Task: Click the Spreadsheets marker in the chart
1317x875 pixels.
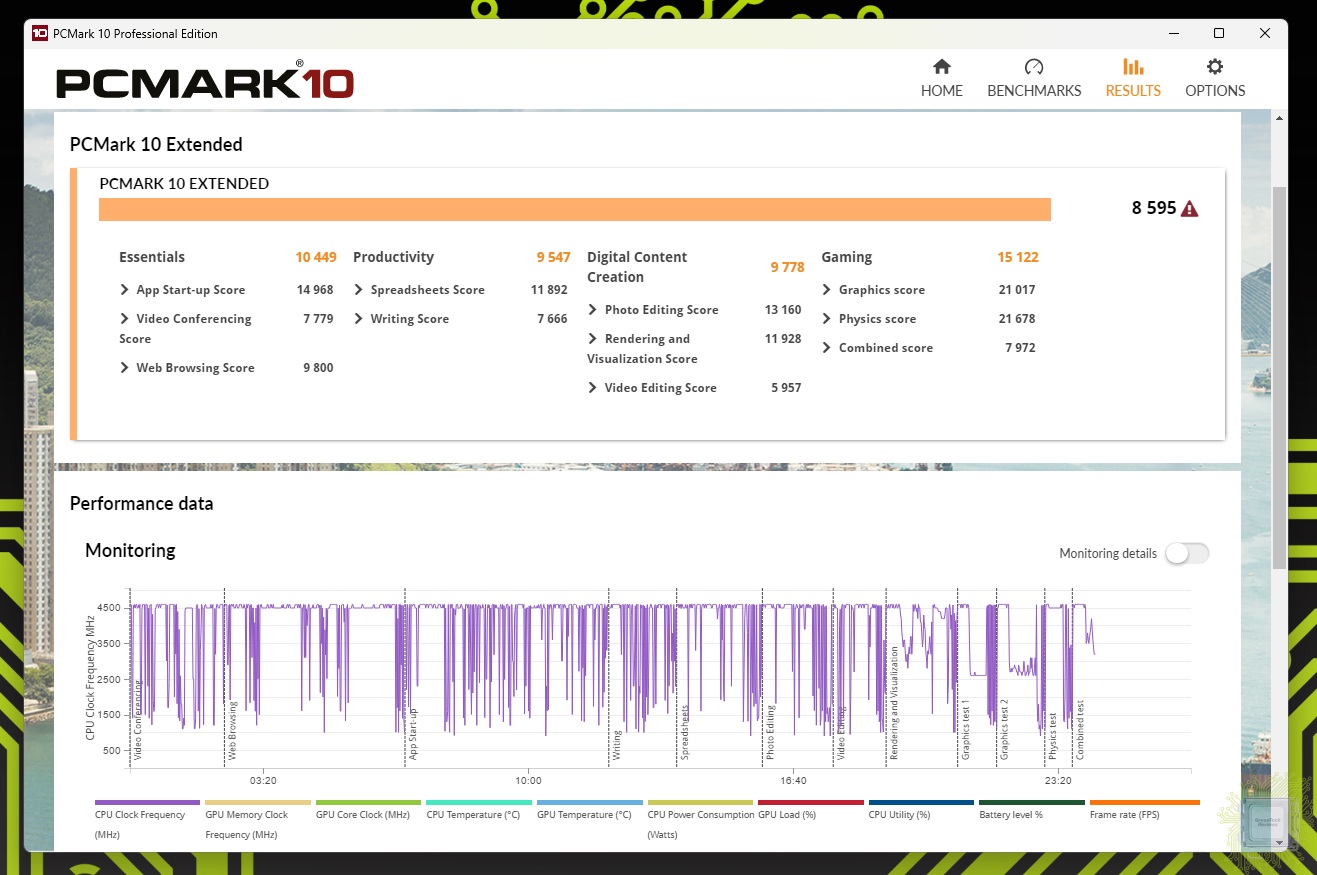Action: (685, 733)
